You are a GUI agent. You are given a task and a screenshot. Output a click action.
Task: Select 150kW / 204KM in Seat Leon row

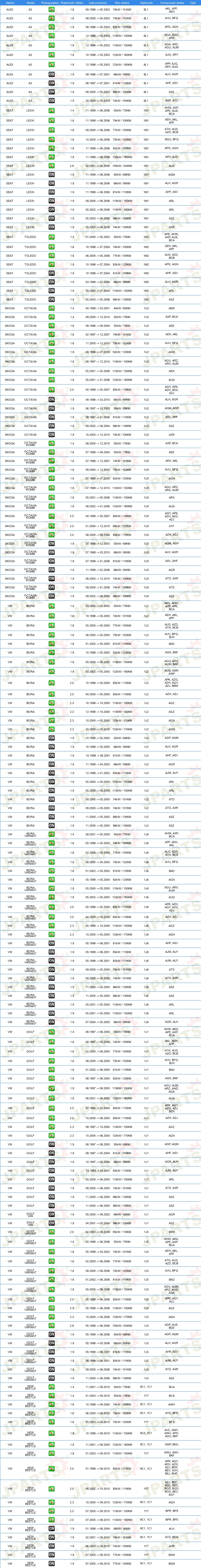[x=122, y=166]
